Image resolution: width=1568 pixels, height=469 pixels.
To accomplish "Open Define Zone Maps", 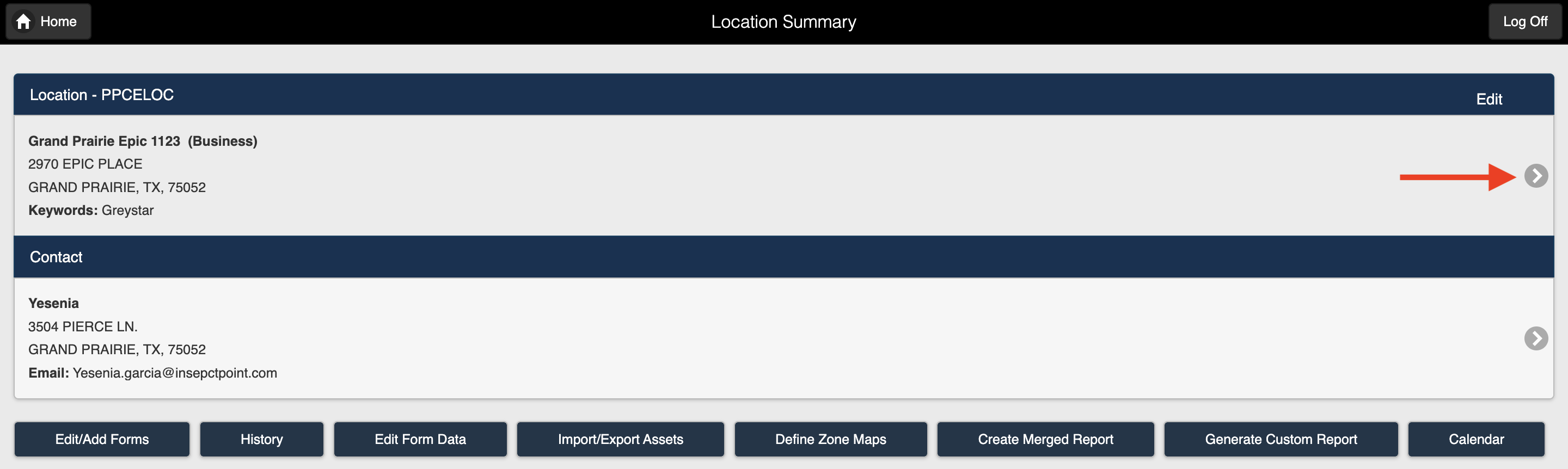I will (x=830, y=439).
